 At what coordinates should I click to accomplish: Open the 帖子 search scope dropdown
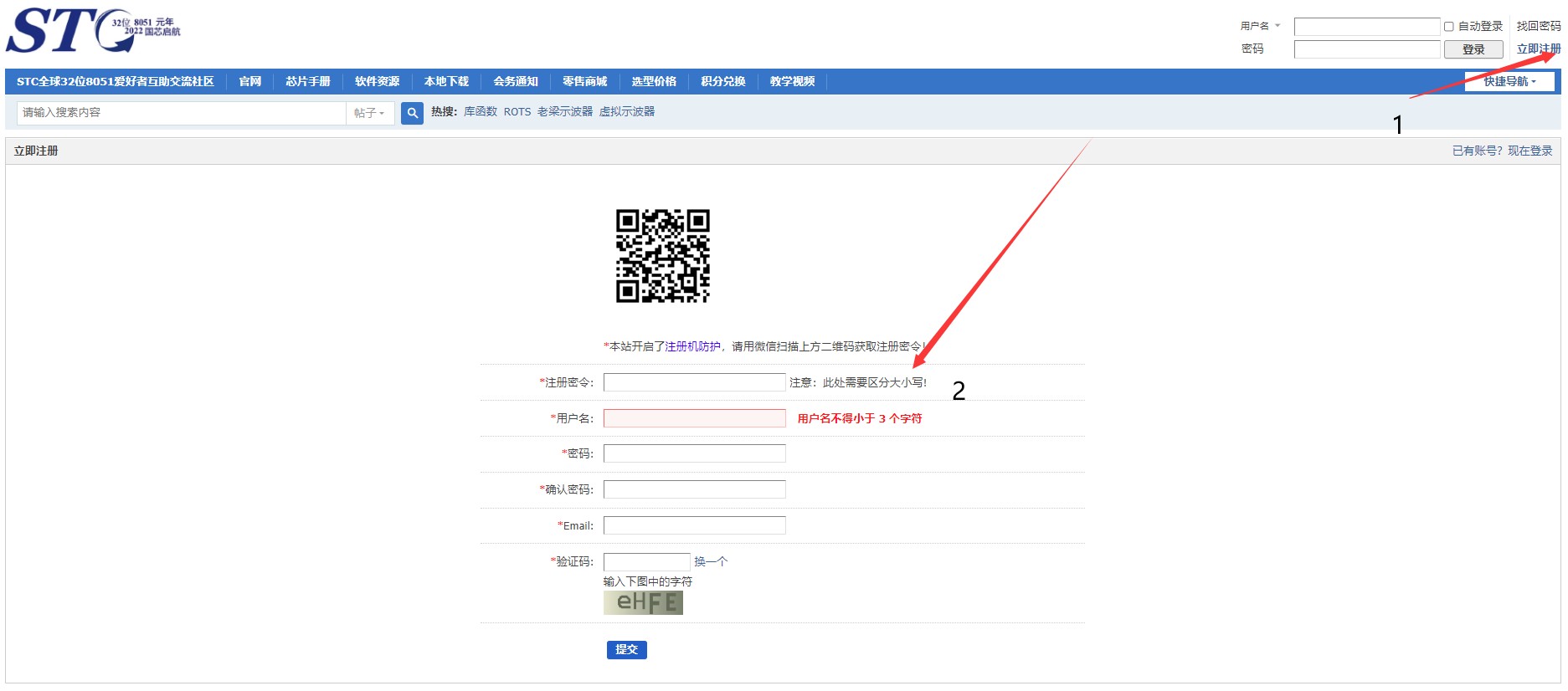[370, 113]
